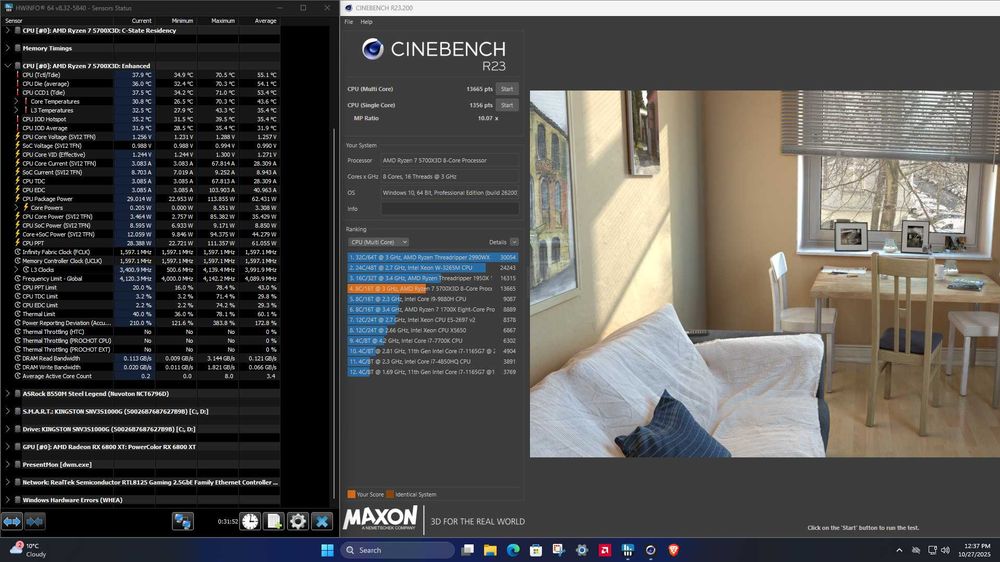Open the HWiNFO remote network monitors icon
This screenshot has width=1000, height=562.
[182, 521]
